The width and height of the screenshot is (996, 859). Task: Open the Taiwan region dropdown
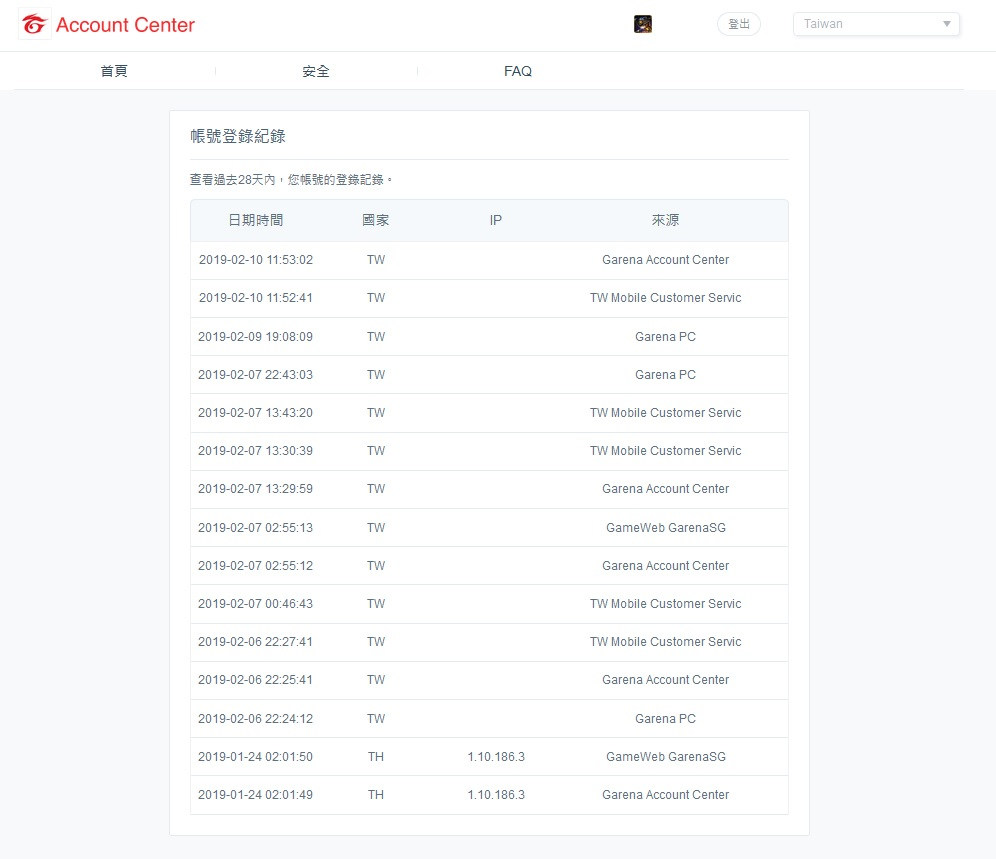875,24
